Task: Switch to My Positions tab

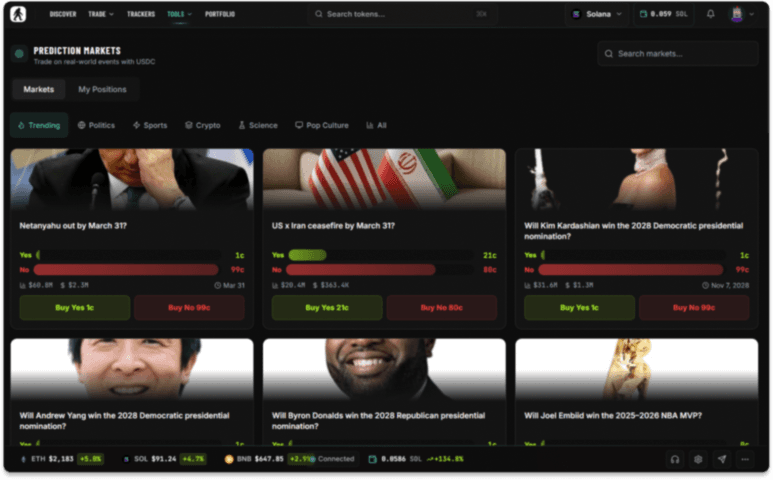Action: pos(102,90)
